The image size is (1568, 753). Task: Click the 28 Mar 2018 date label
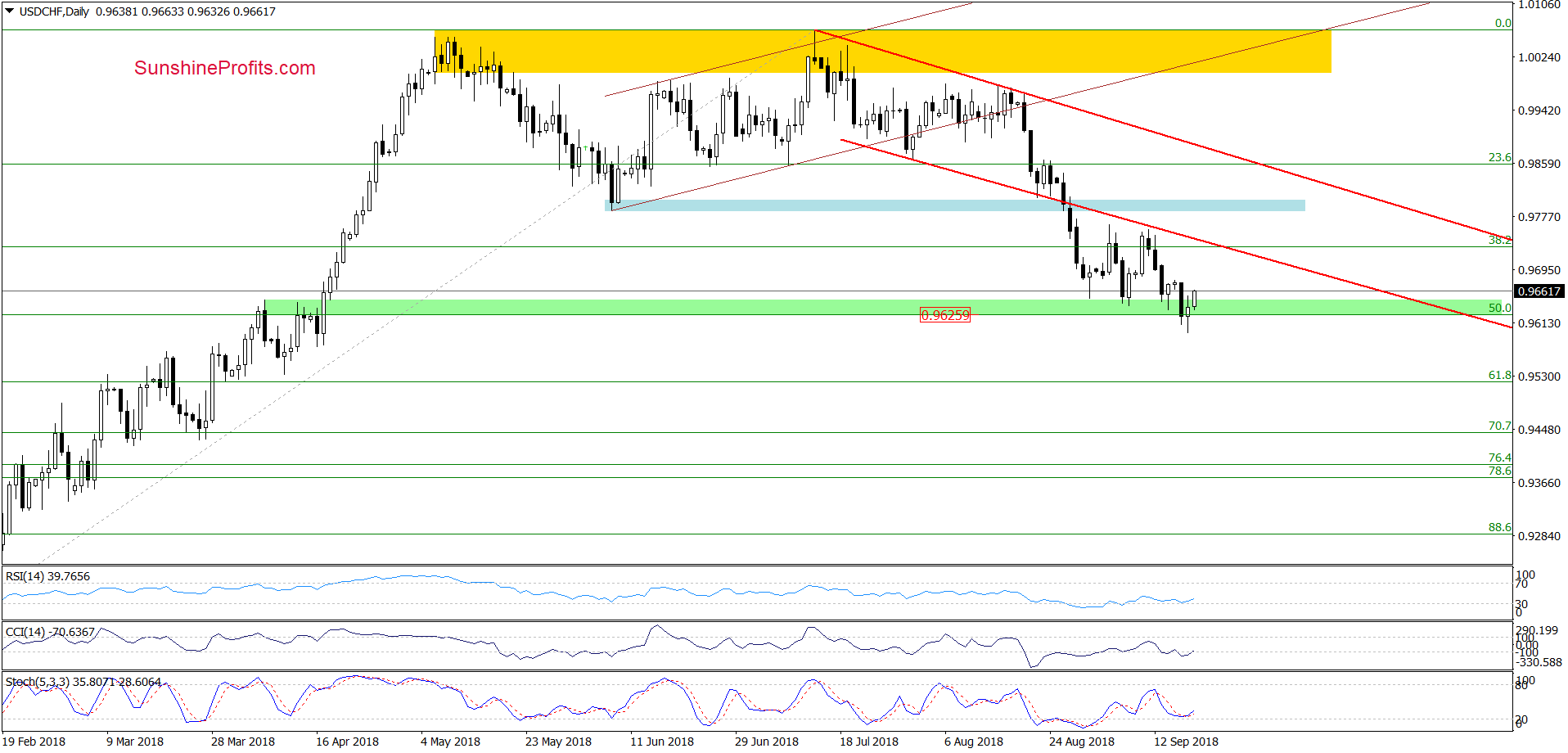click(243, 742)
